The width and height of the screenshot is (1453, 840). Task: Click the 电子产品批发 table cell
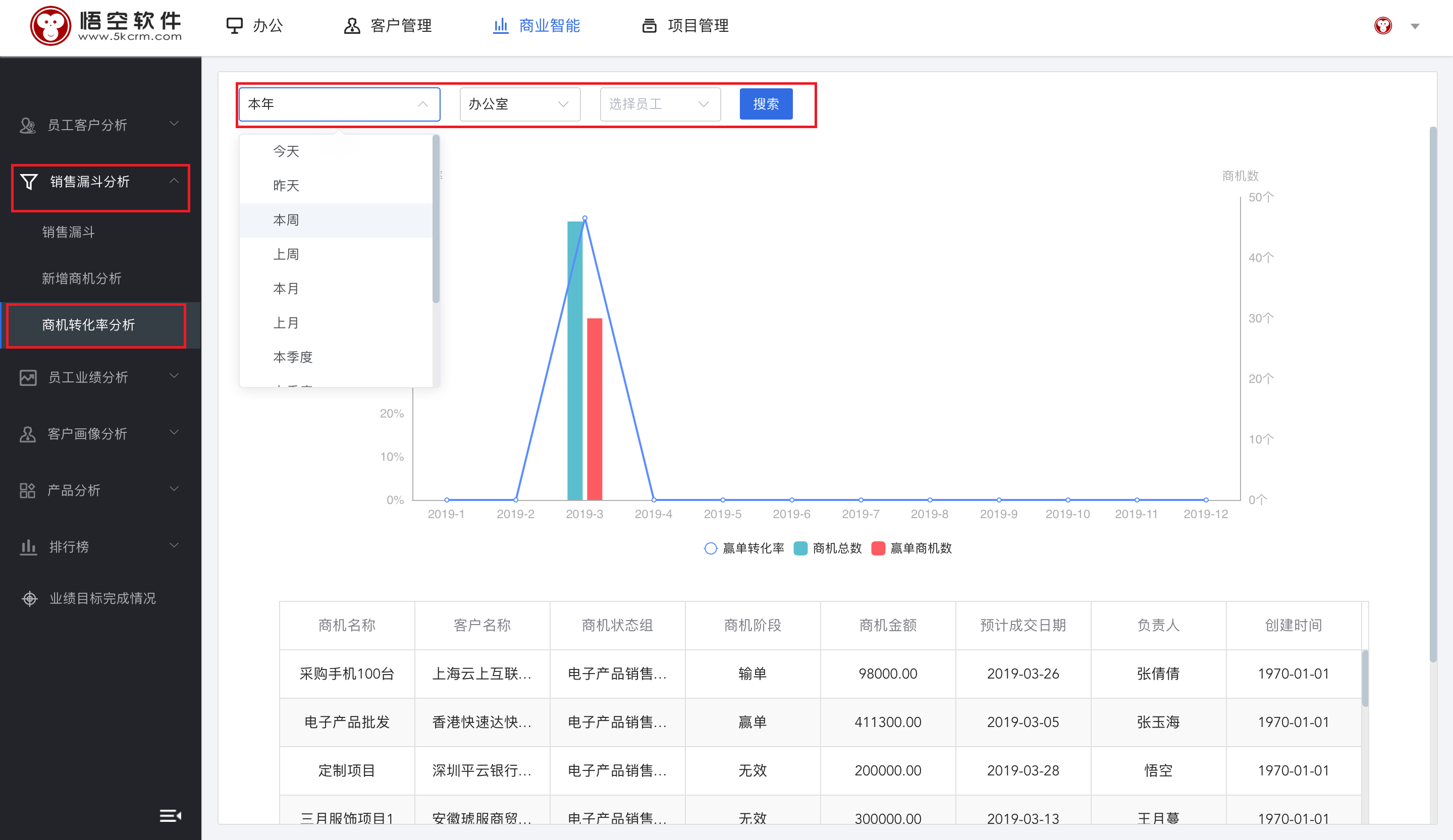(x=347, y=722)
